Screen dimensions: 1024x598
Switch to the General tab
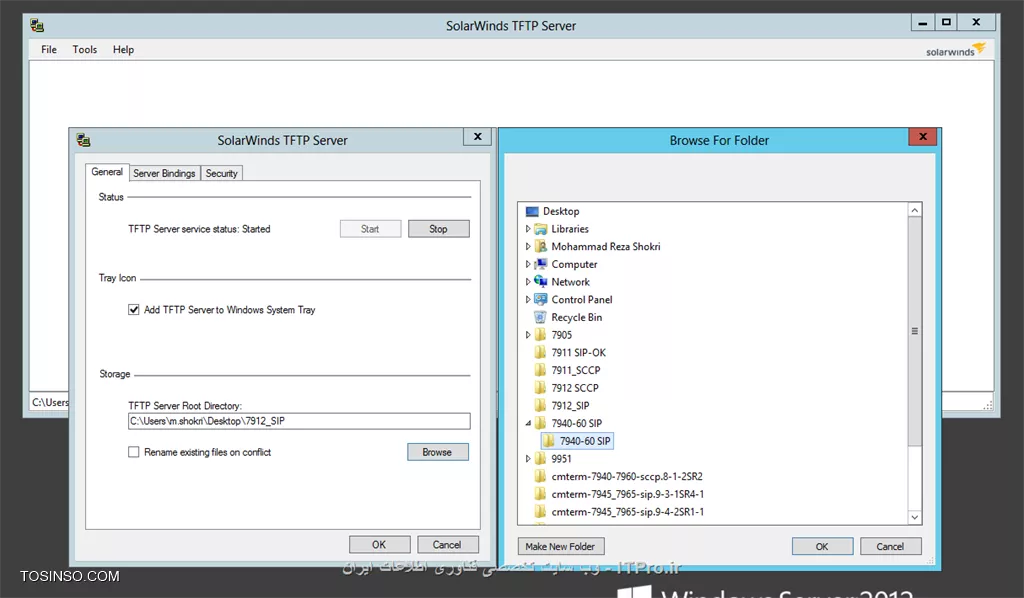click(x=107, y=172)
